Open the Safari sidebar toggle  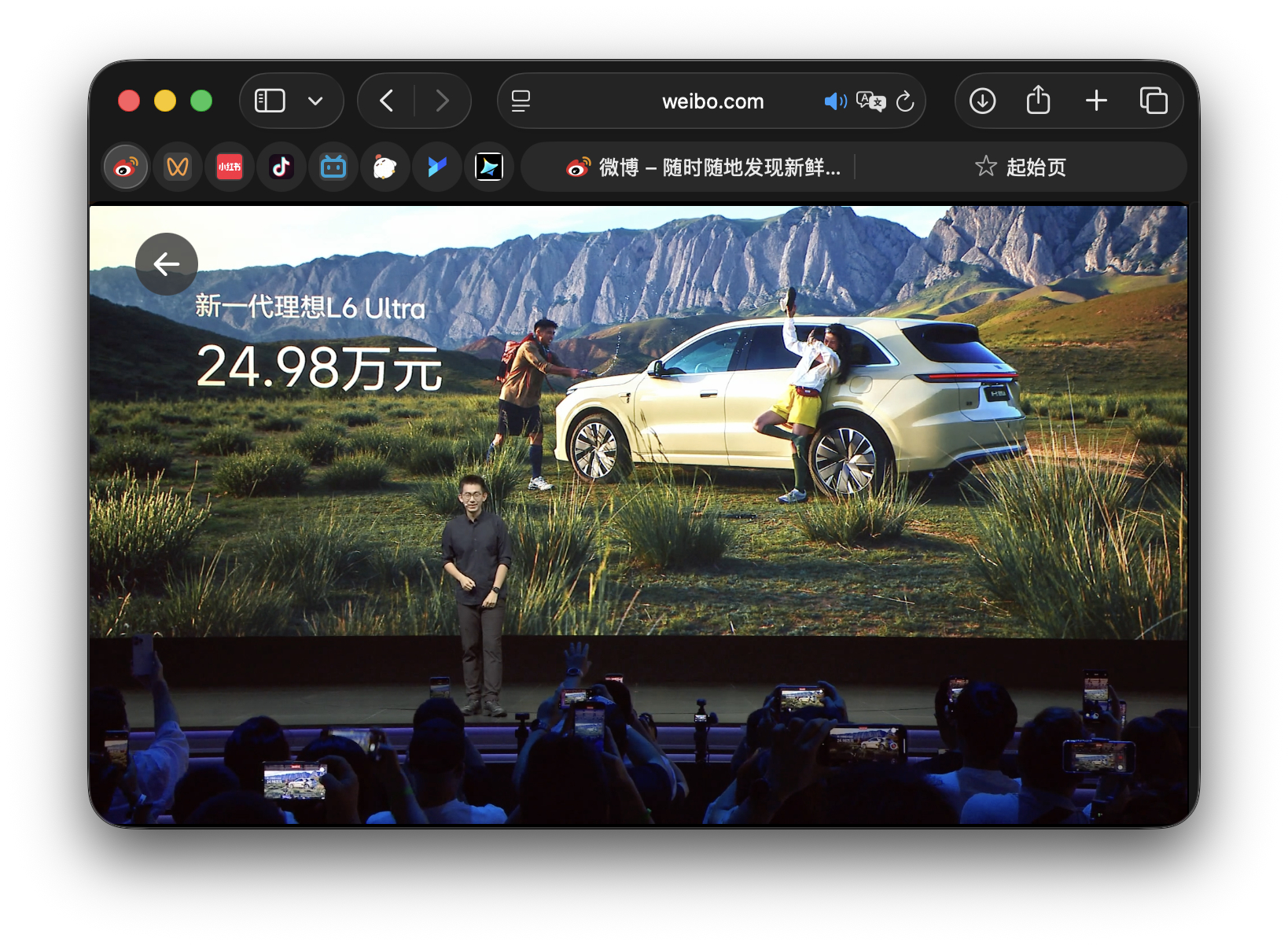point(270,101)
